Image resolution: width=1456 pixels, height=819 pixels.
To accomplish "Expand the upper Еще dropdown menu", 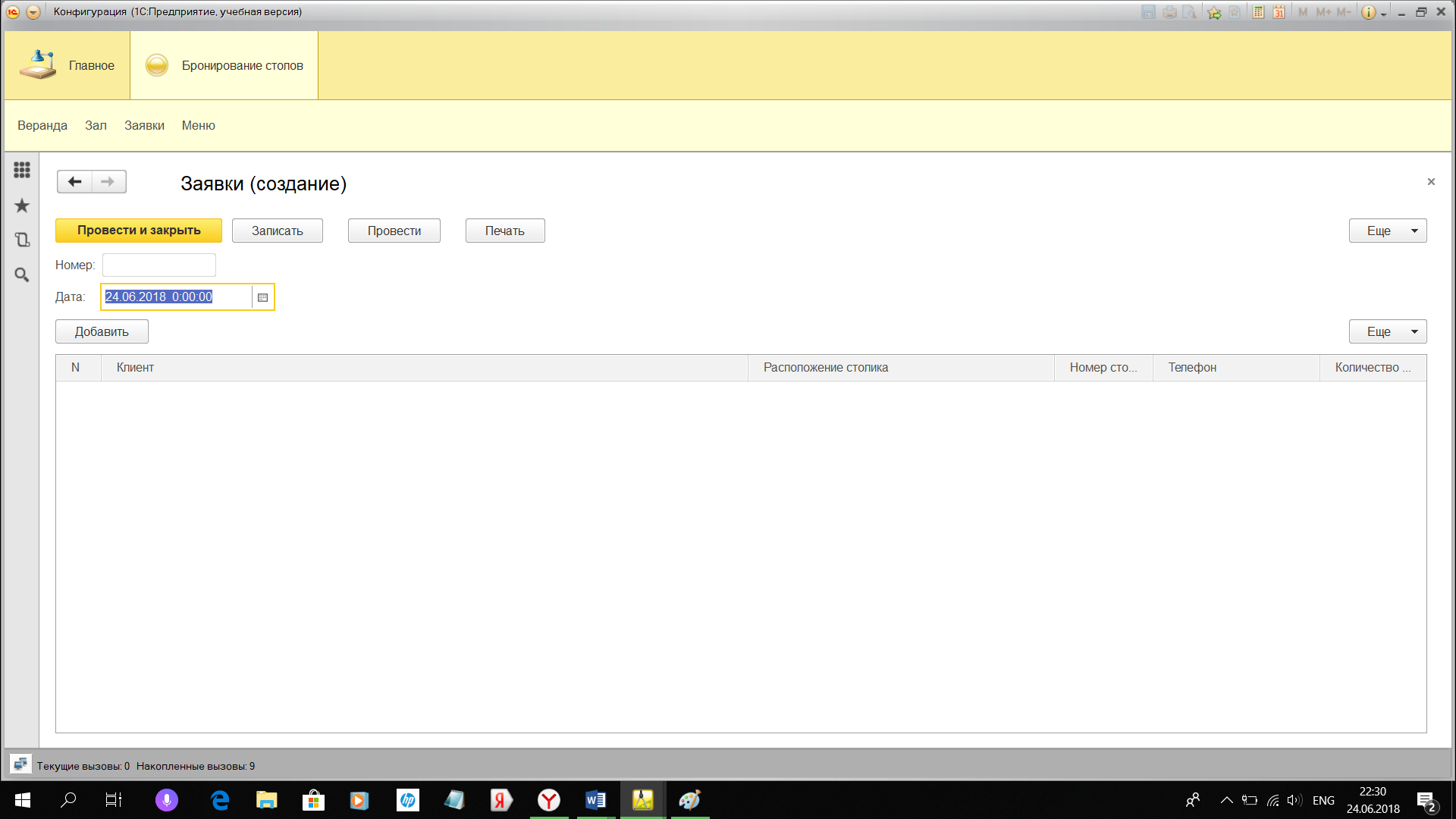I will [1387, 231].
